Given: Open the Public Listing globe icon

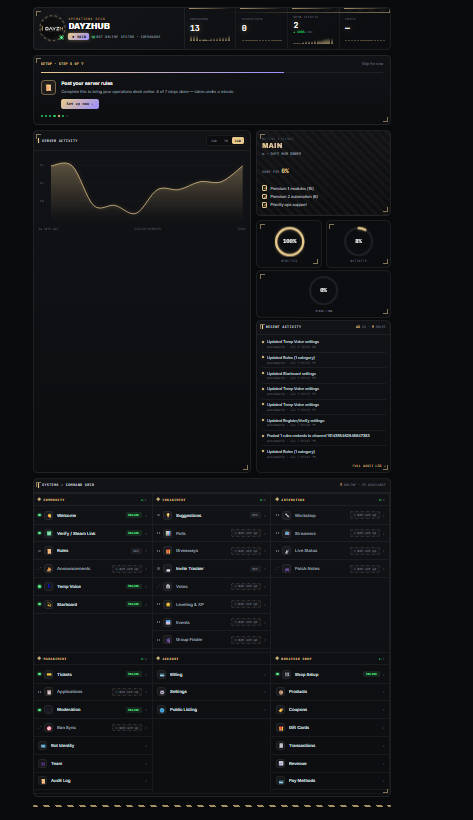Looking at the screenshot, I should point(162,710).
